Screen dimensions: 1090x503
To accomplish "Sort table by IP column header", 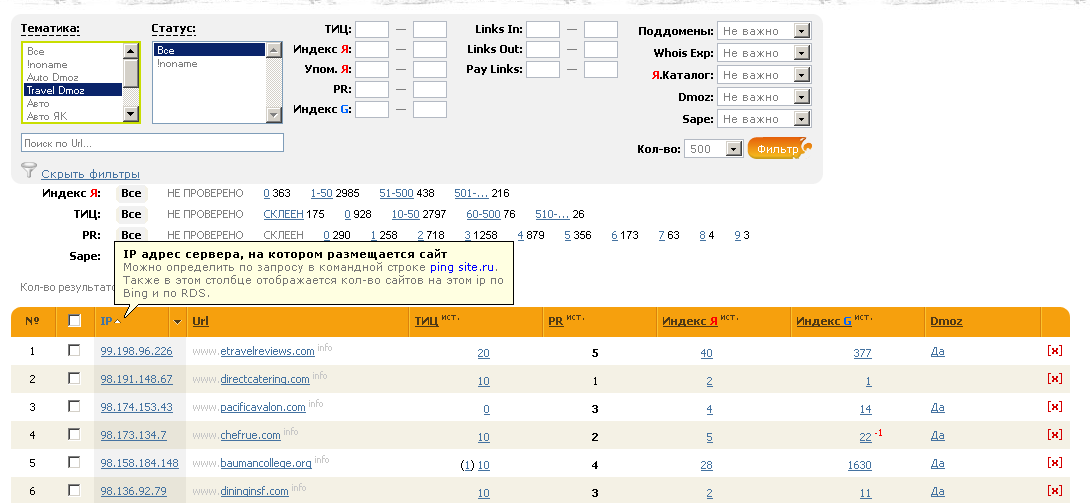I will click(106, 321).
